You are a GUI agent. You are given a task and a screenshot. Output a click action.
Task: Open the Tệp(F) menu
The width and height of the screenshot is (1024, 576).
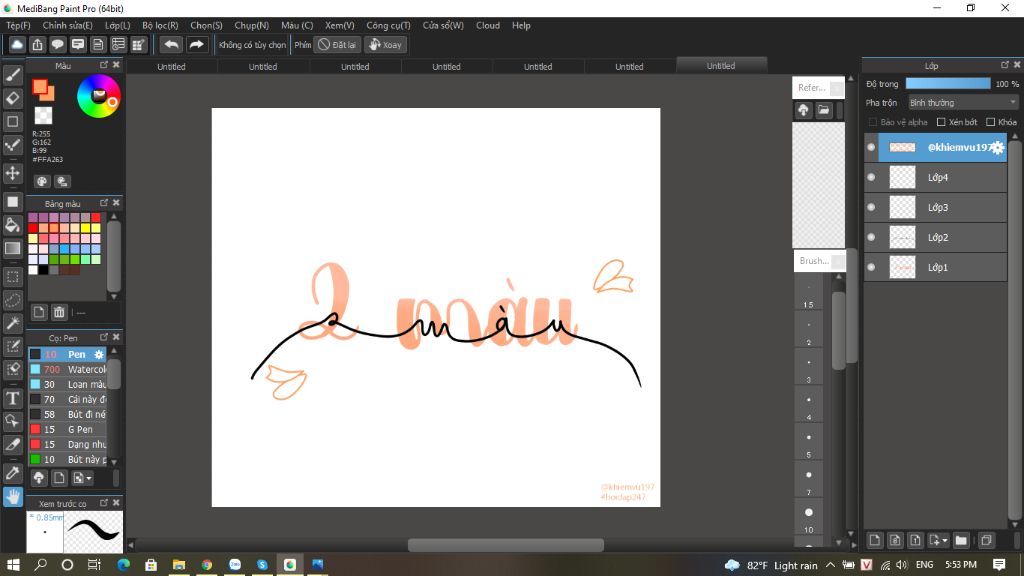(x=18, y=25)
